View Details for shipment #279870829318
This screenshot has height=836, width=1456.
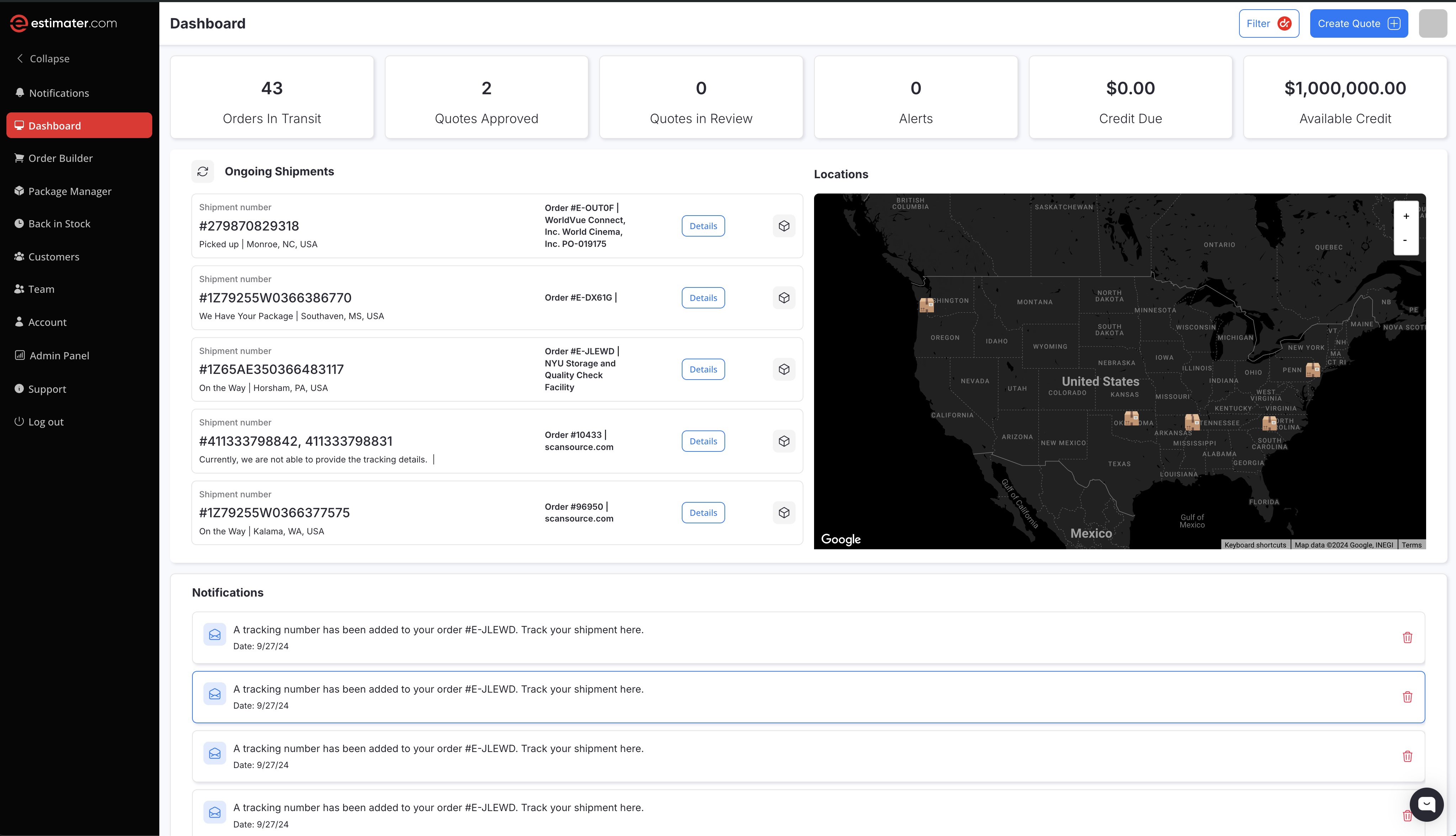tap(703, 226)
